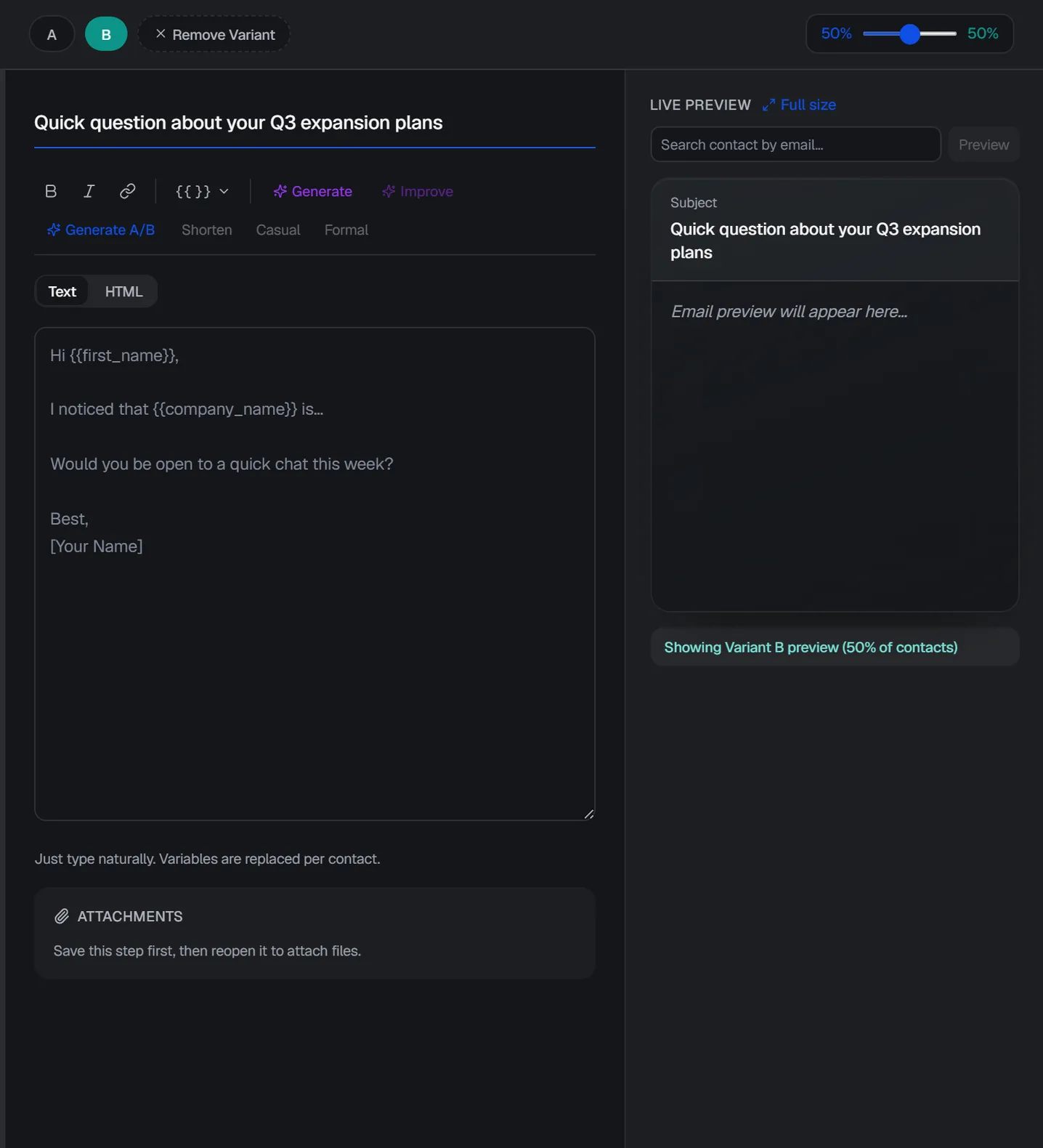1043x1148 pixels.
Task: Click Generate A/B
Action: pyautogui.click(x=101, y=230)
